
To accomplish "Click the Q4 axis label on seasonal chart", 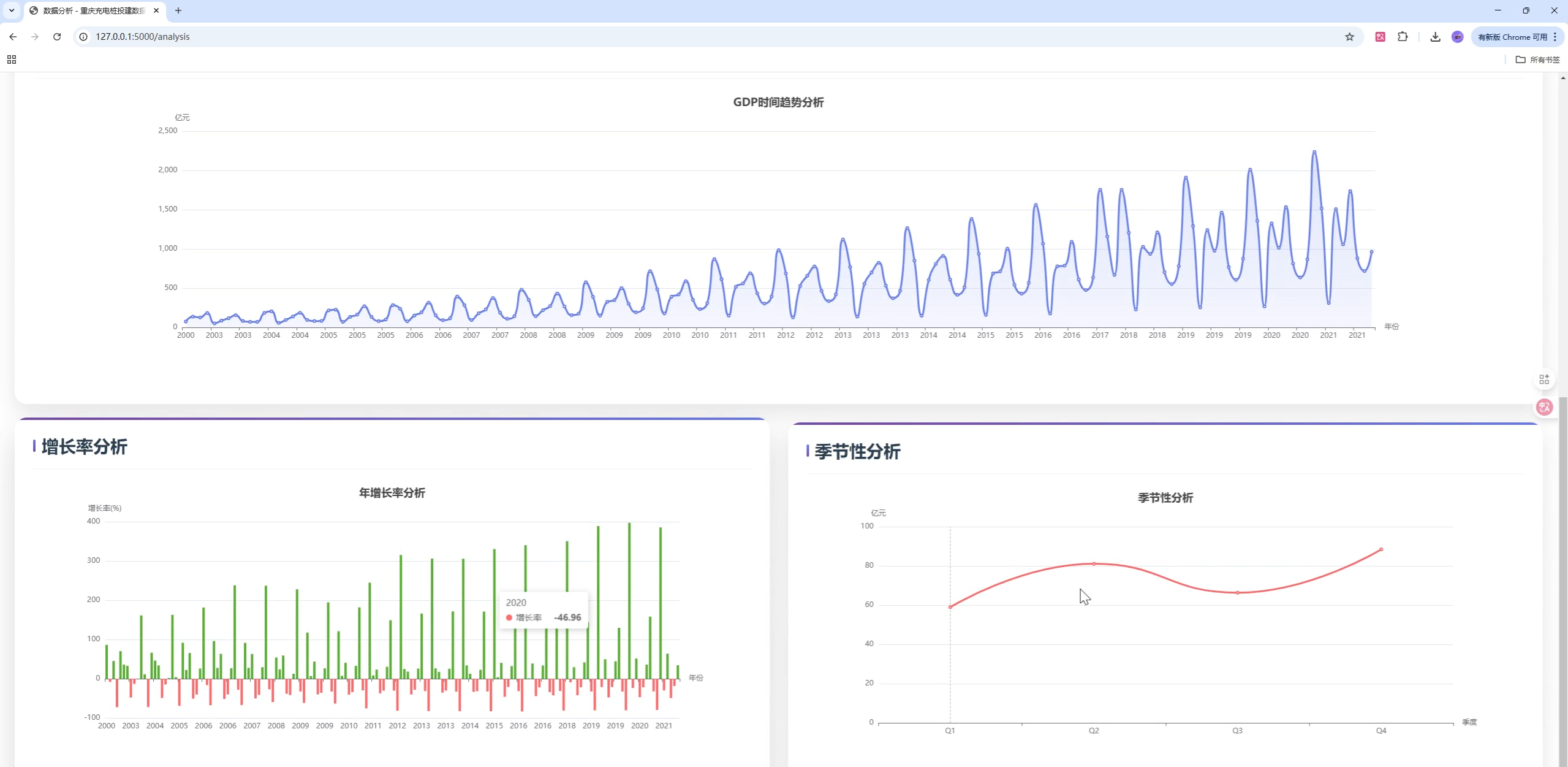I will tap(1381, 731).
